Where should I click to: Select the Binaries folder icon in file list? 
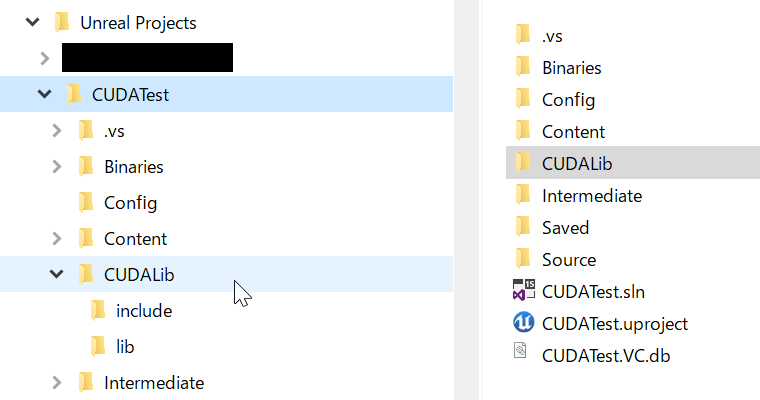(523, 67)
